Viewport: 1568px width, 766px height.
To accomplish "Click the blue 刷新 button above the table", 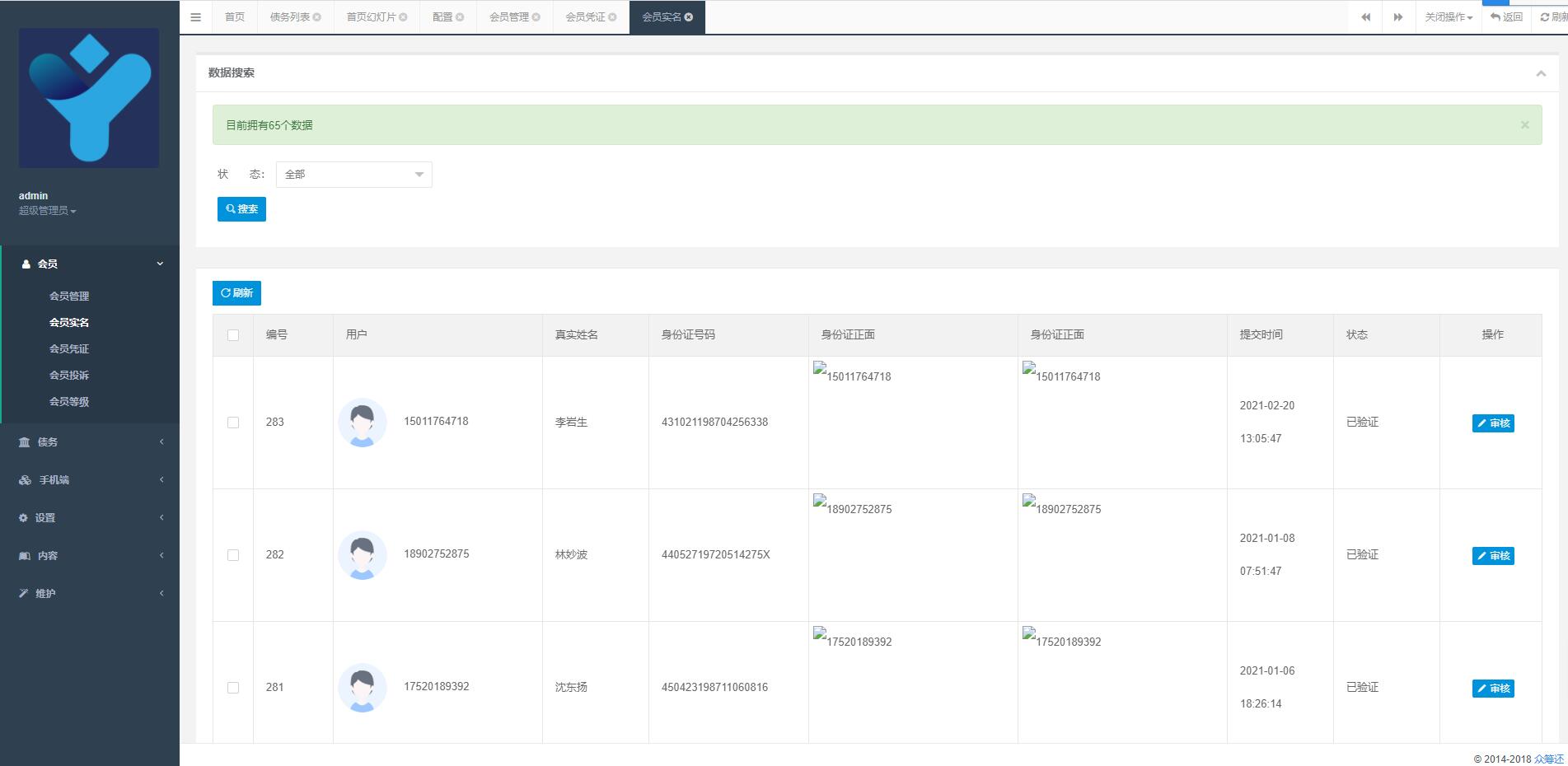I will pyautogui.click(x=236, y=293).
